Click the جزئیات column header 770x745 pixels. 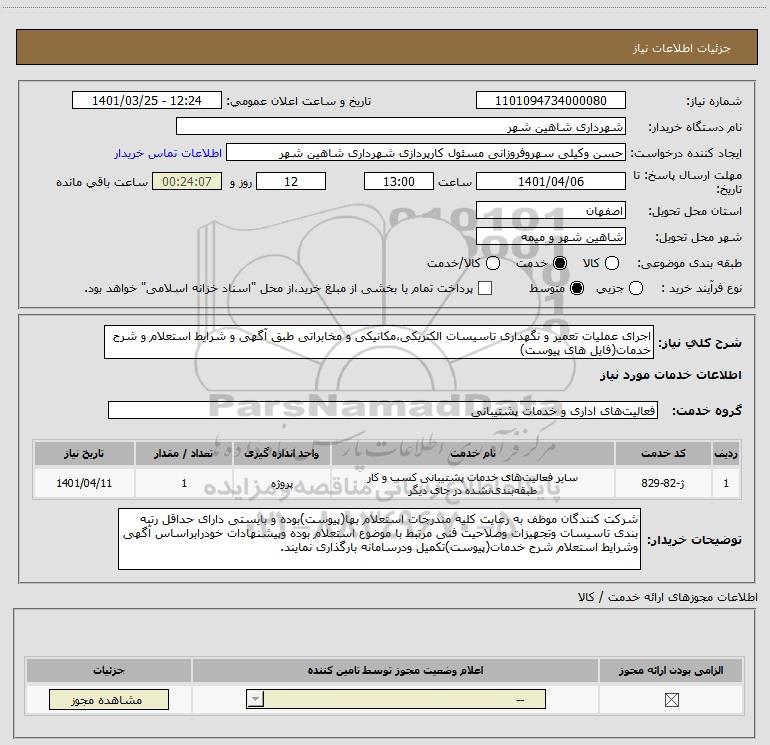pos(109,670)
